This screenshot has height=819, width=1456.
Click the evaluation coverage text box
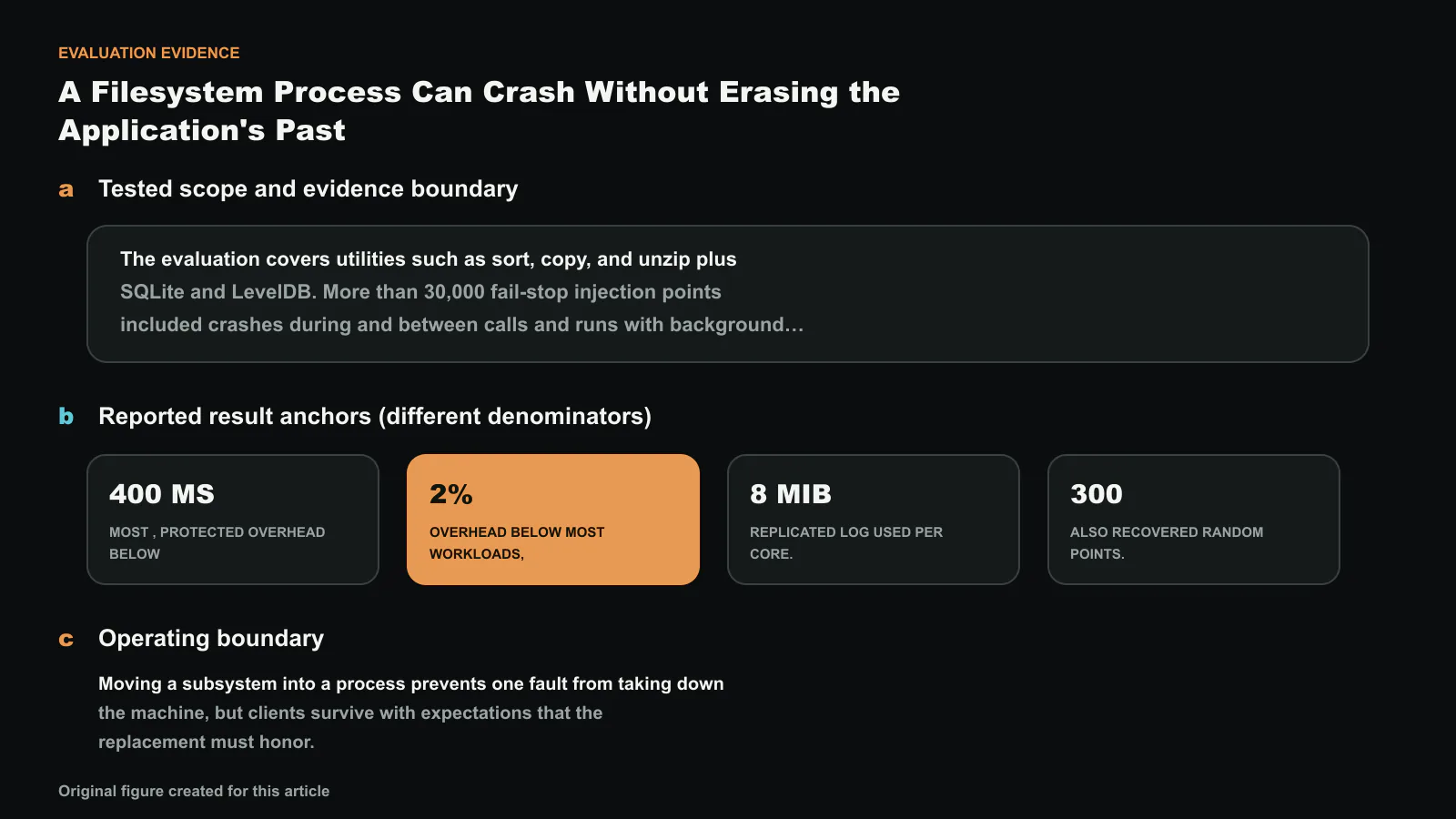tap(728, 294)
